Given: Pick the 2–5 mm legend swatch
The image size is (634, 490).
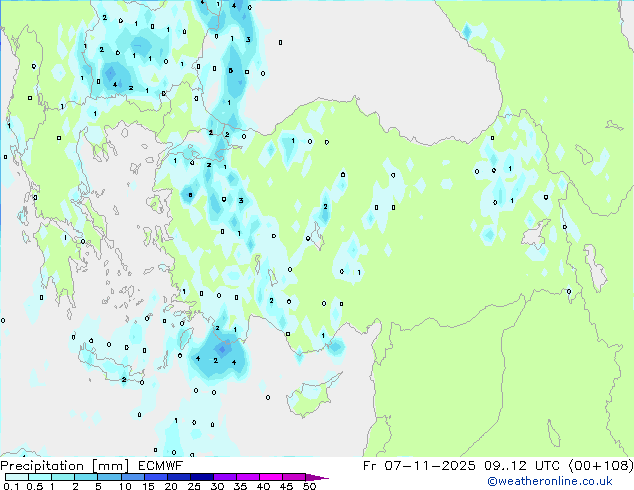Looking at the screenshot, I should point(86,477).
